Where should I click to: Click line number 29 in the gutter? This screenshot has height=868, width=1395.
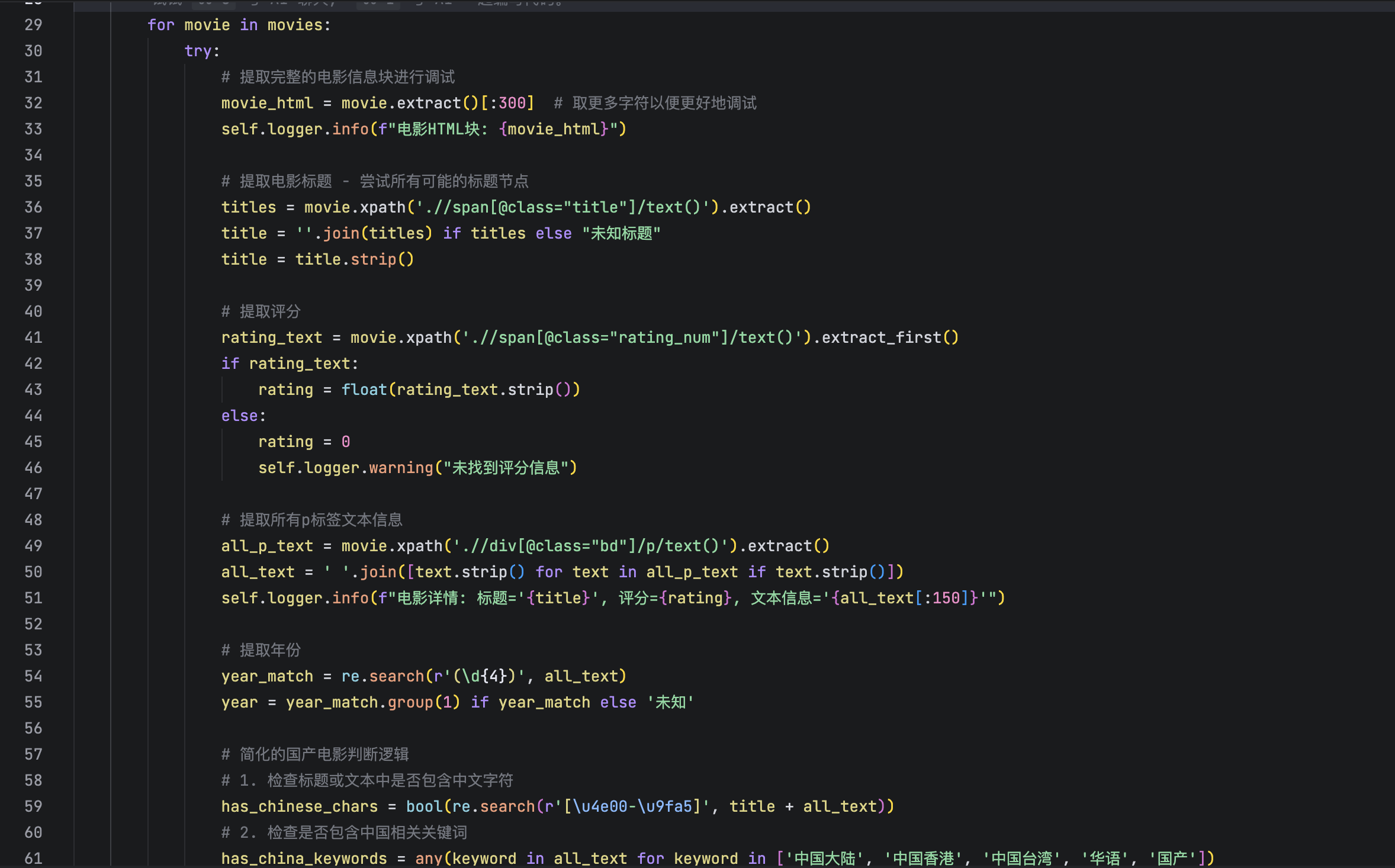pos(33,25)
